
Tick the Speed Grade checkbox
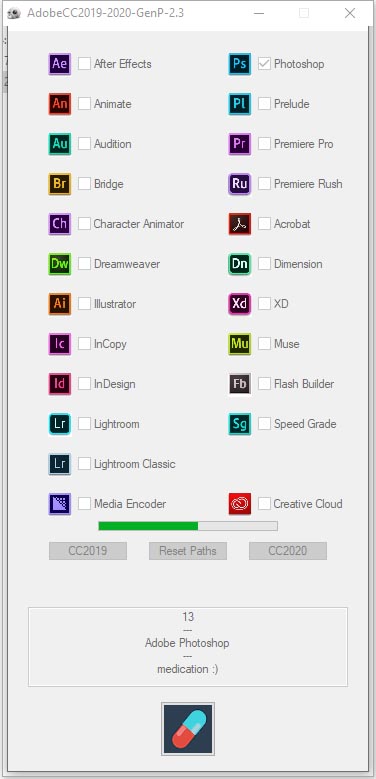point(264,423)
